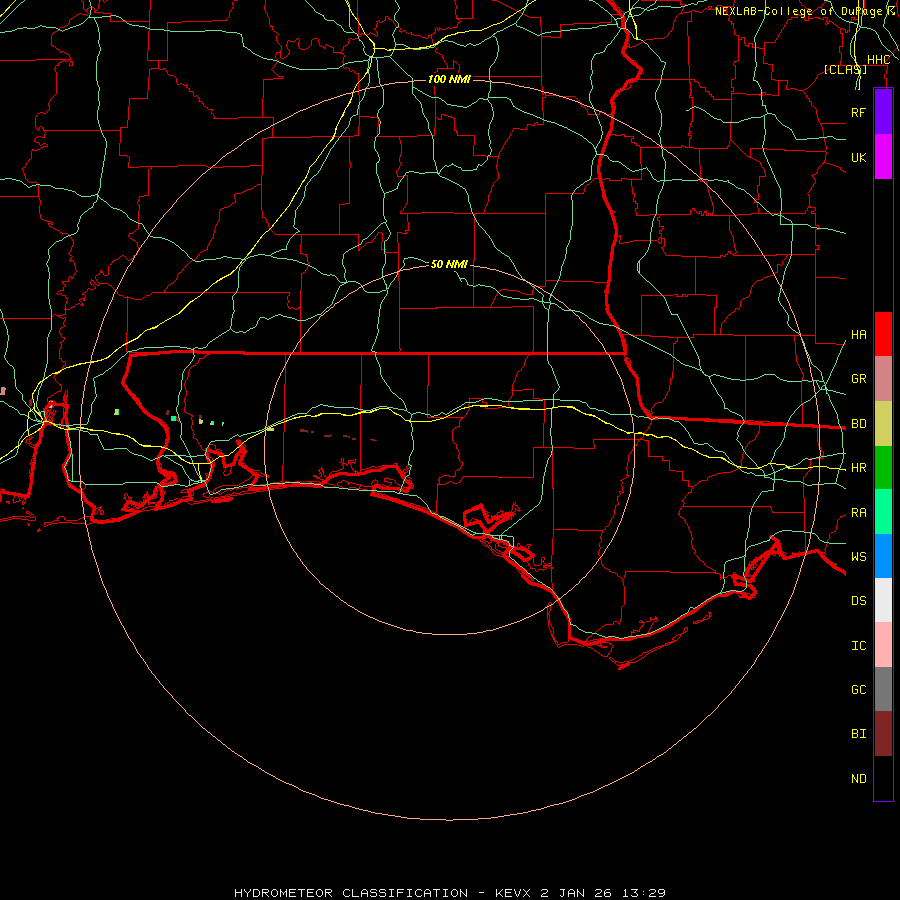
Task: Click the BD legend label
Action: click(x=858, y=424)
